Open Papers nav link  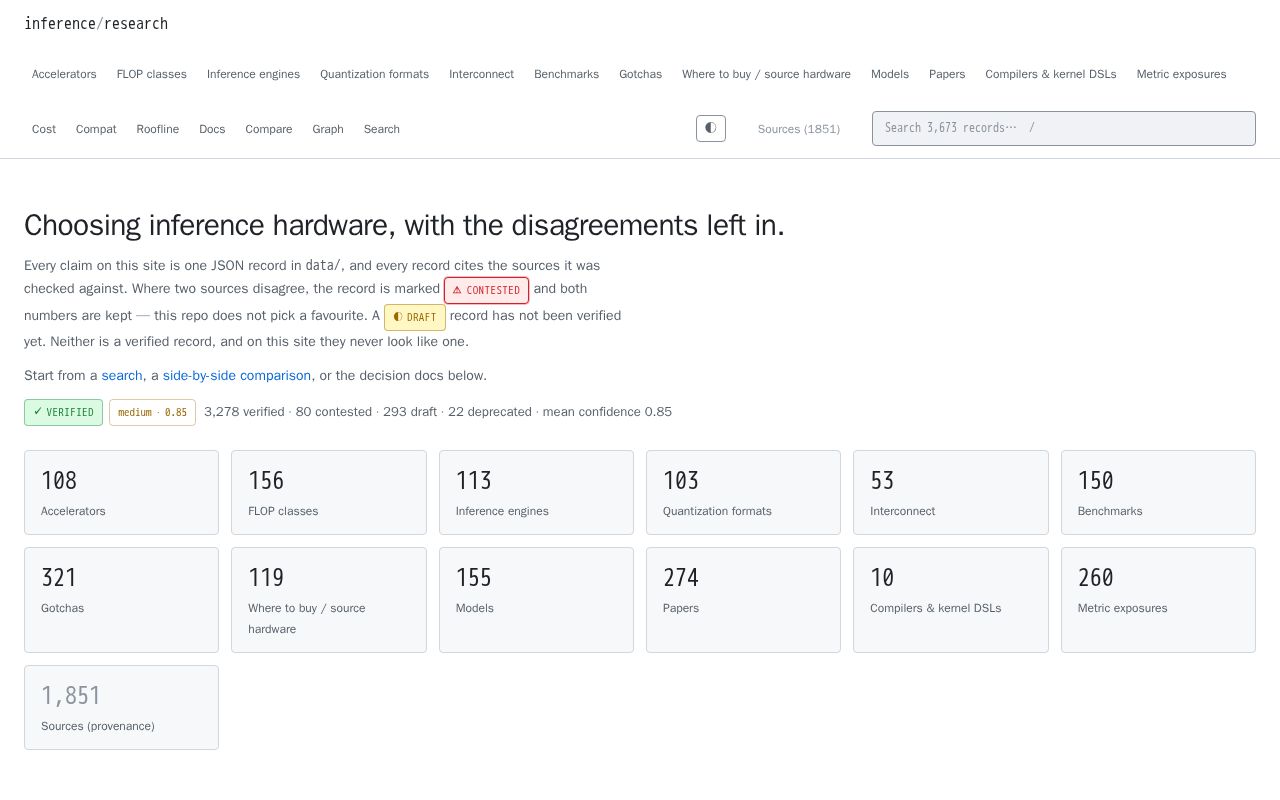(947, 74)
